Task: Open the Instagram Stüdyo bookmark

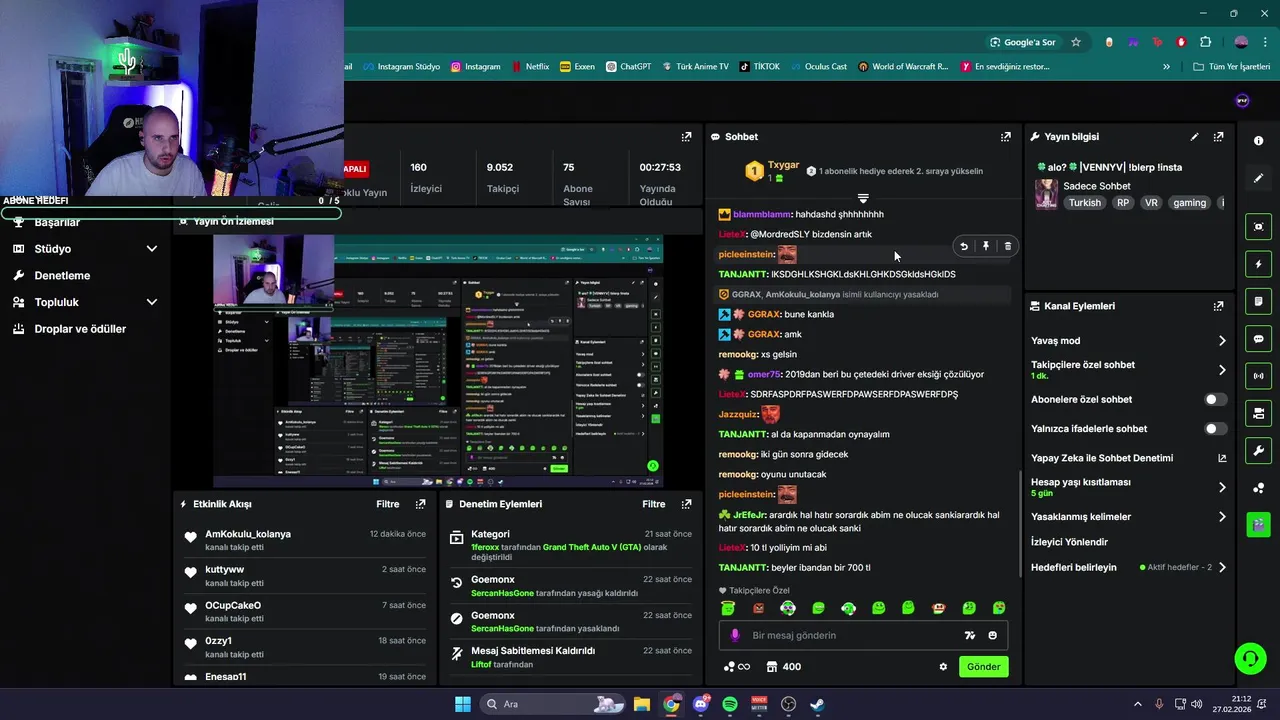Action: (x=401, y=67)
